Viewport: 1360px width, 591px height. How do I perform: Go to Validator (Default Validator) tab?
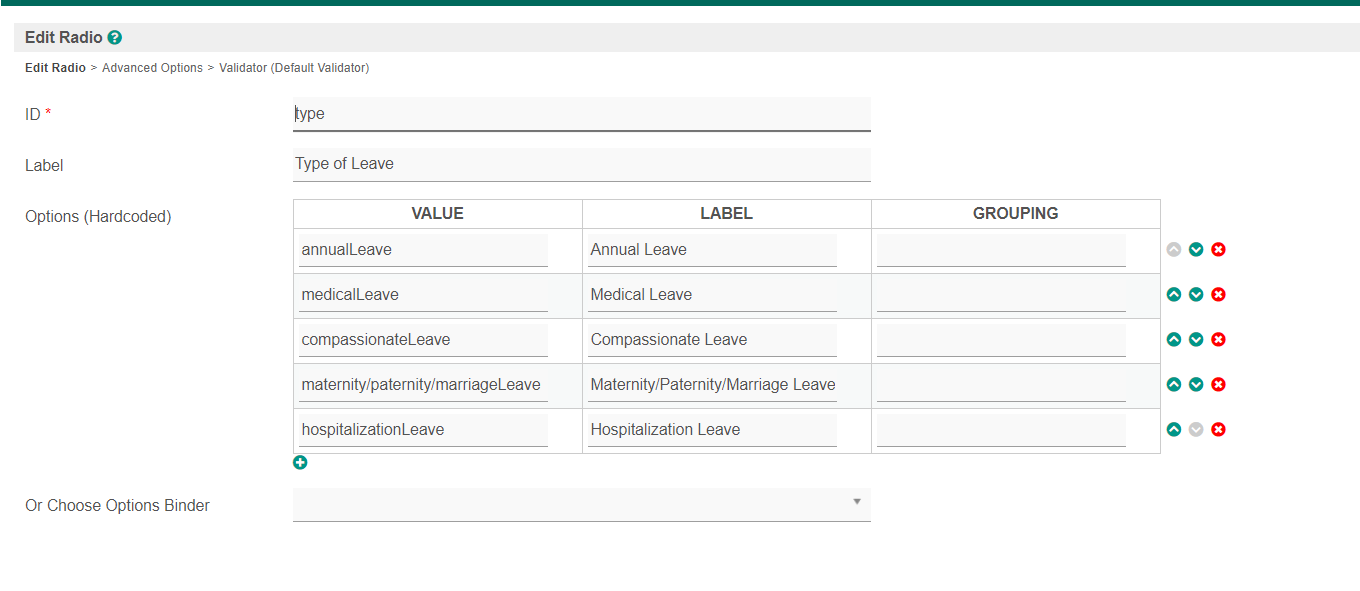pos(294,68)
